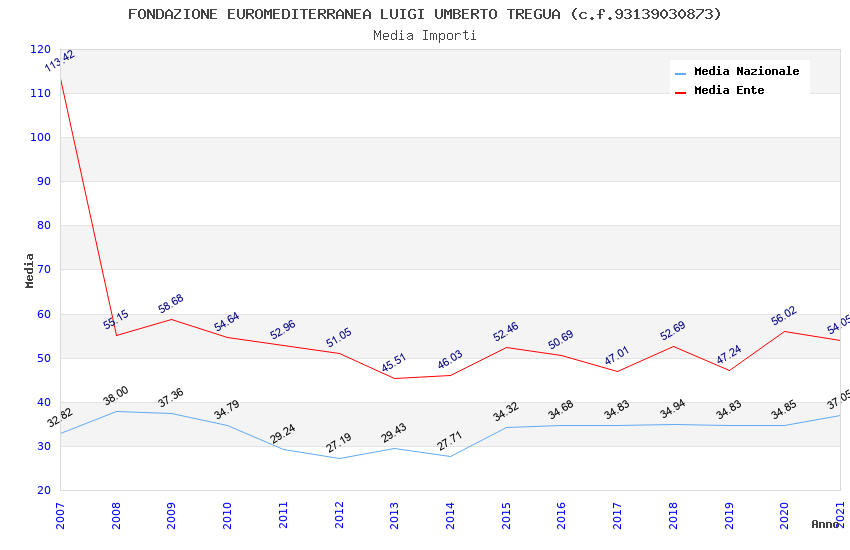Viewport: 850px width, 550px height.
Task: Click the 2020 x-axis year label
Action: (x=784, y=516)
